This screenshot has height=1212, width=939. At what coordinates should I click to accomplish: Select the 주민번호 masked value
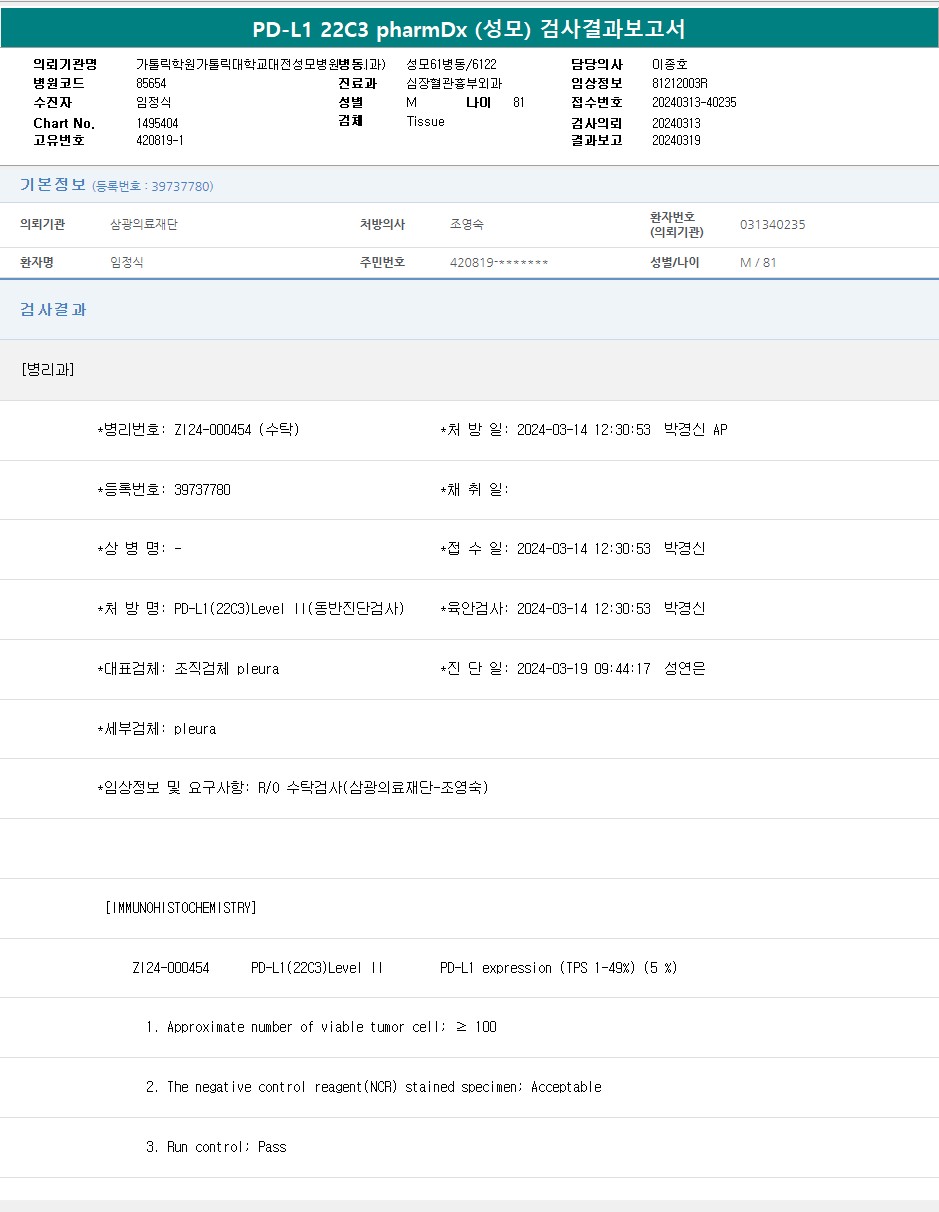tap(499, 263)
